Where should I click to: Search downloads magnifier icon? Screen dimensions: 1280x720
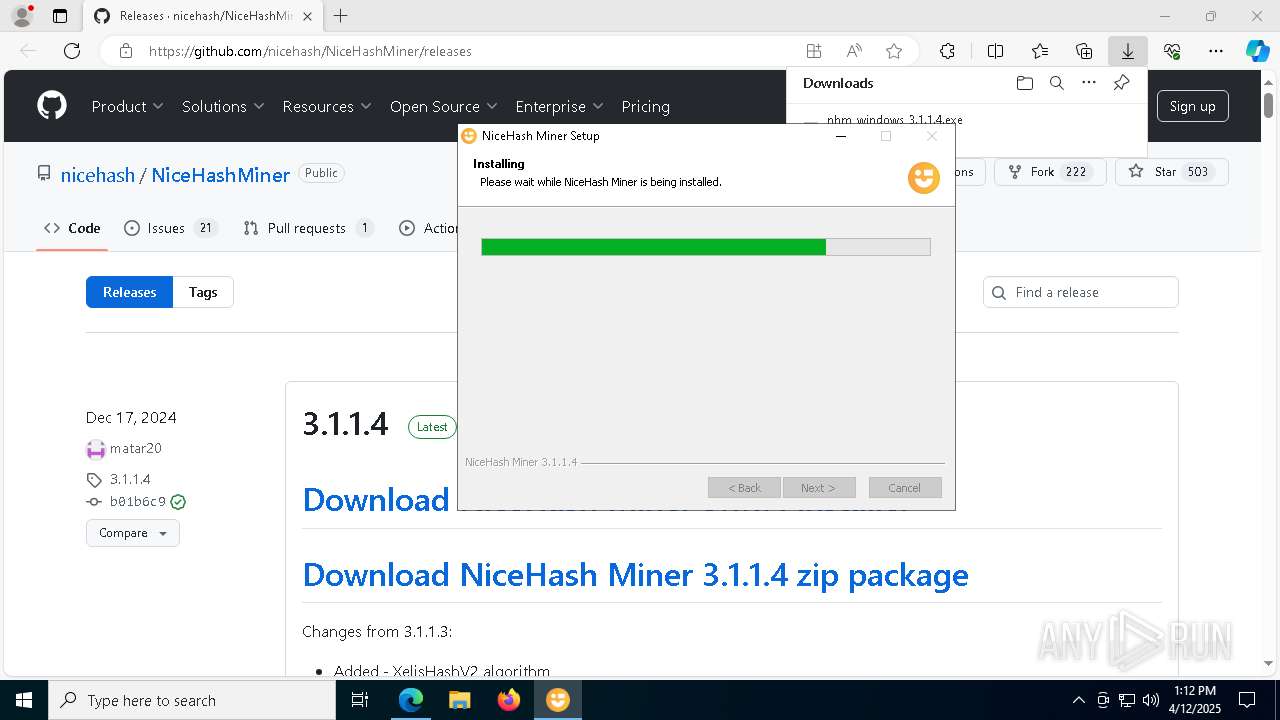click(x=1056, y=83)
